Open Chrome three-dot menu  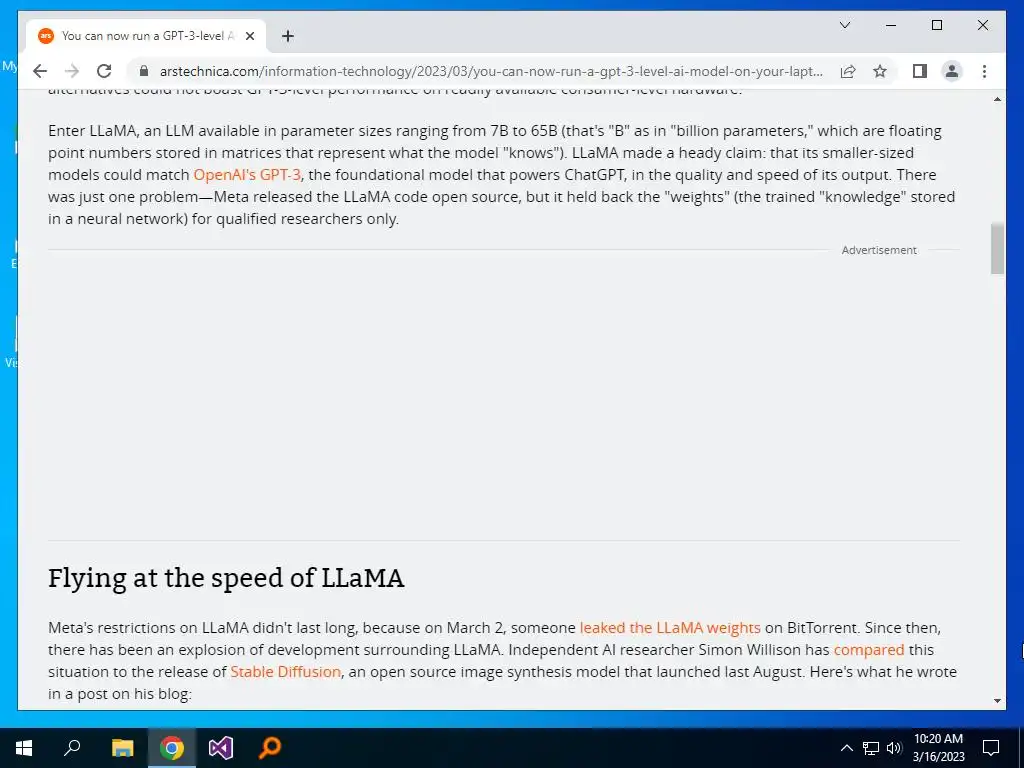[984, 71]
